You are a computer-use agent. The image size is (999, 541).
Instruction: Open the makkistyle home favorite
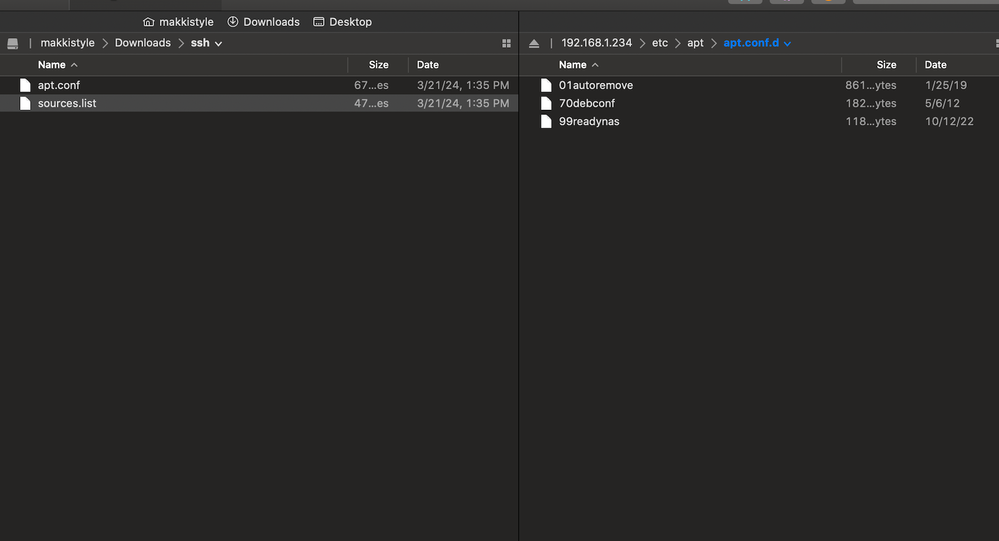click(178, 22)
